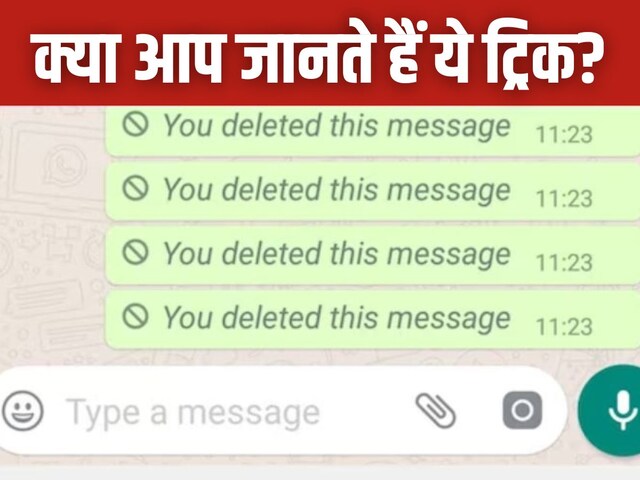This screenshot has height=480, width=640.
Task: Open the camera icon in message bar
Action: tap(522, 410)
